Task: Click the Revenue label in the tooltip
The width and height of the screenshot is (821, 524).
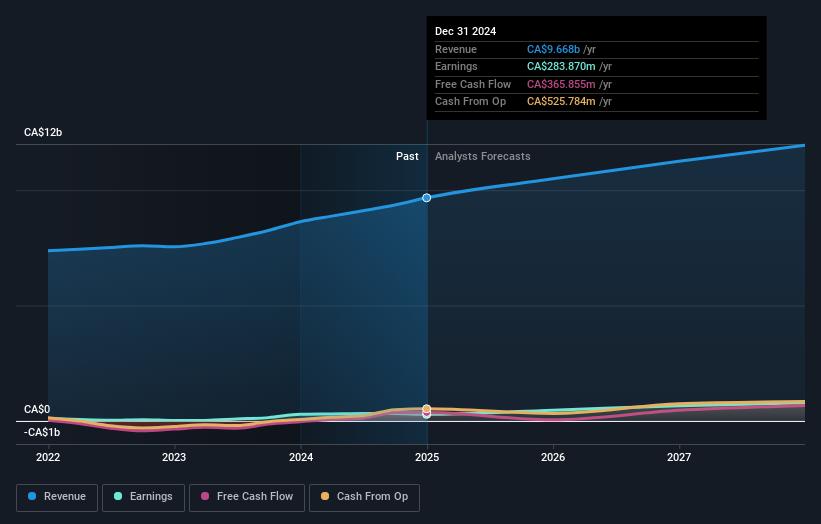Action: coord(456,49)
